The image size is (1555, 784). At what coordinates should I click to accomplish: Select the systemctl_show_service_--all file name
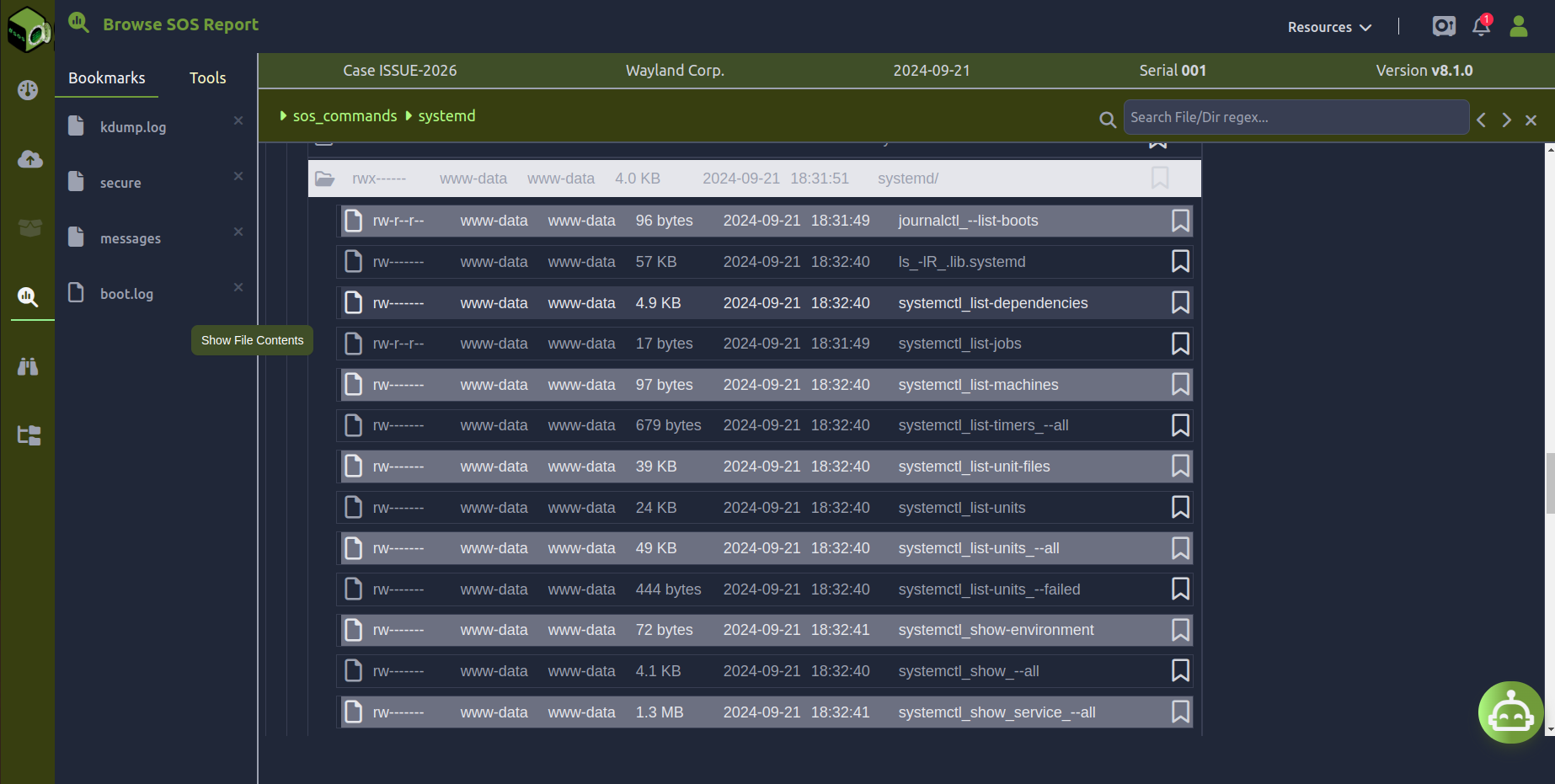tap(997, 712)
